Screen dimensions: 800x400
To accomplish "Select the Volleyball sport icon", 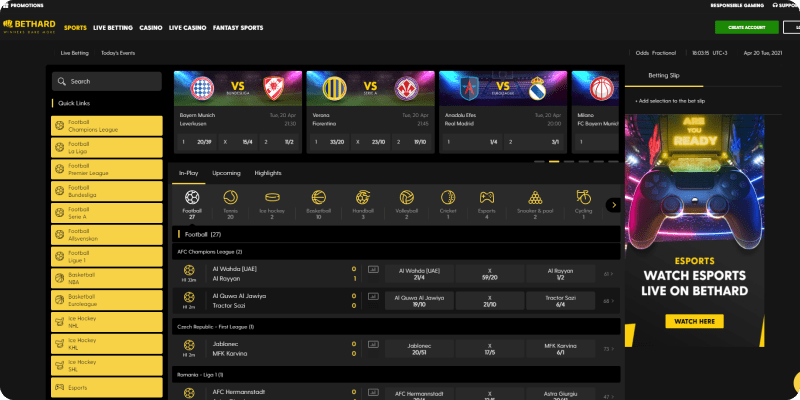I will [406, 198].
